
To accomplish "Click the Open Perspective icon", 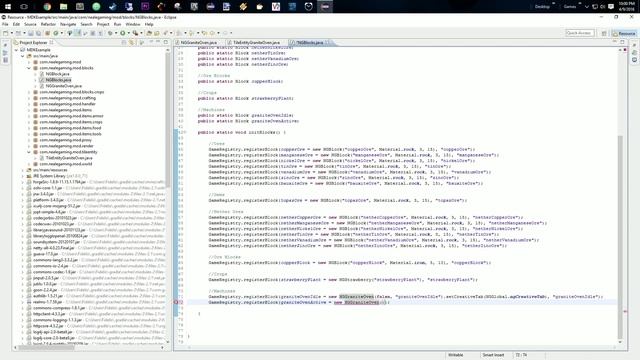I will (604, 33).
